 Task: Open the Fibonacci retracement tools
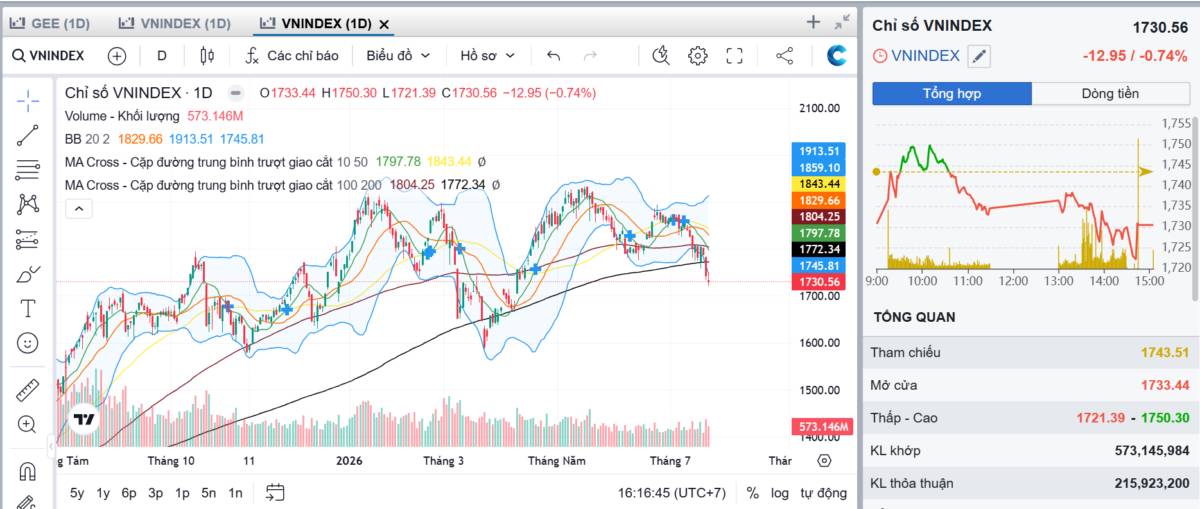(27, 170)
